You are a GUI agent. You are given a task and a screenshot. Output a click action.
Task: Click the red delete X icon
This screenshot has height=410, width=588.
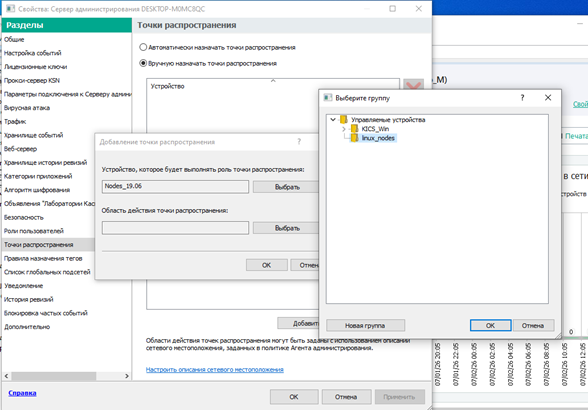click(413, 86)
